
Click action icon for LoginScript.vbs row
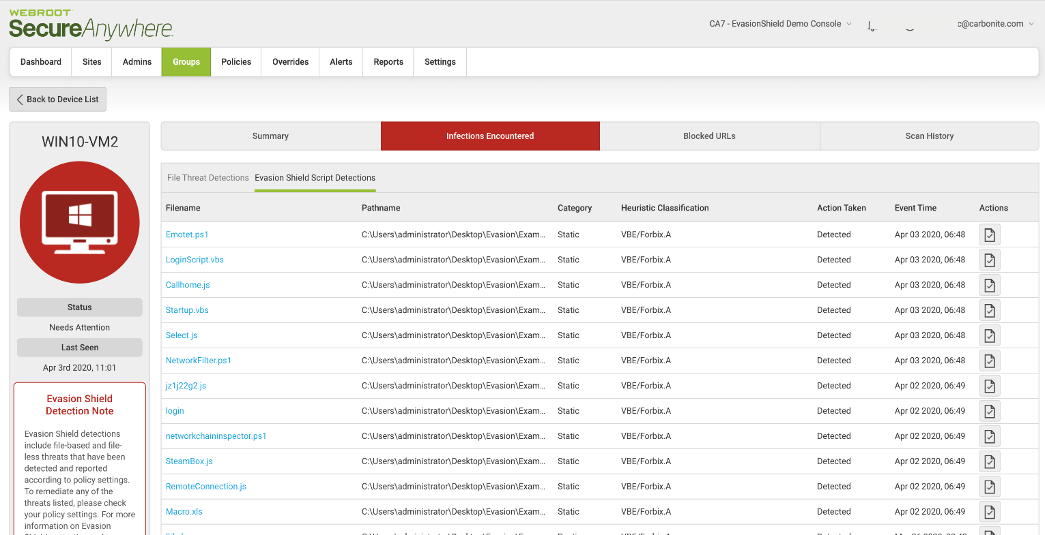tap(990, 260)
